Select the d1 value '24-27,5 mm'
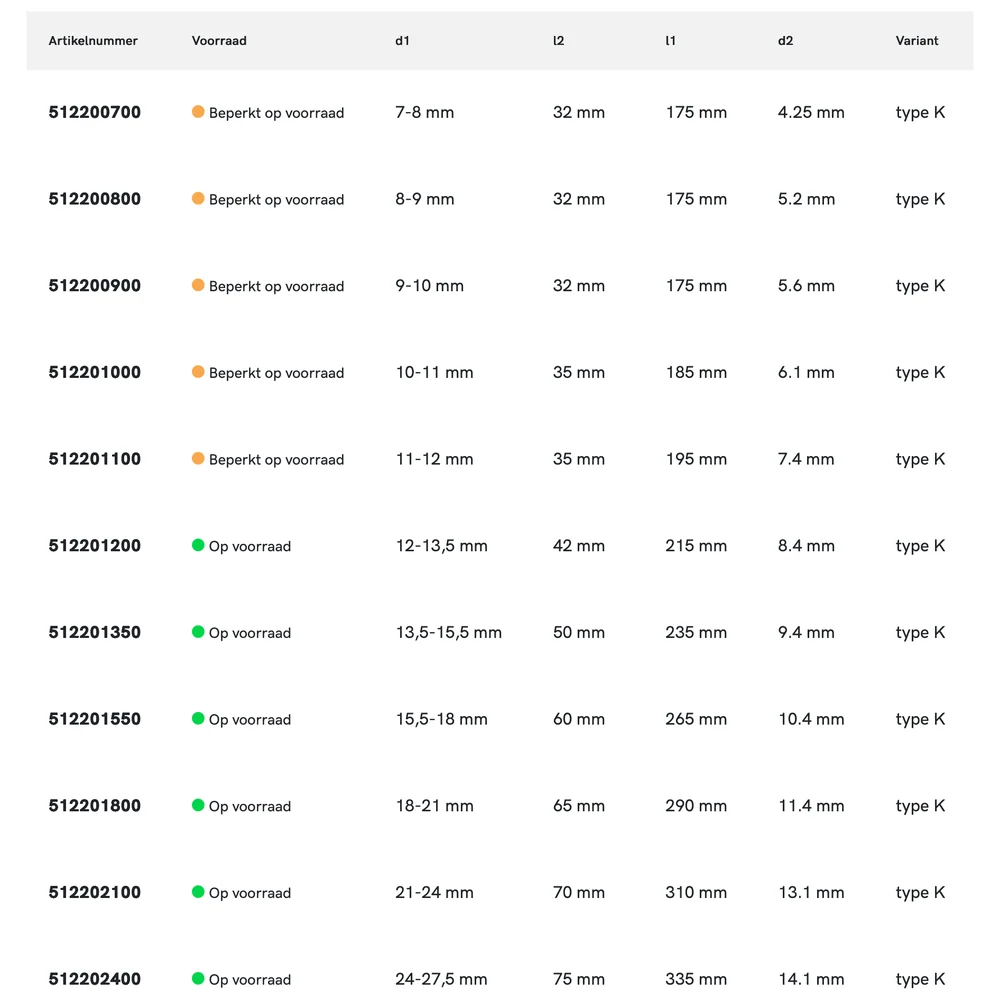Viewport: 1000px width, 1000px height. 441,980
